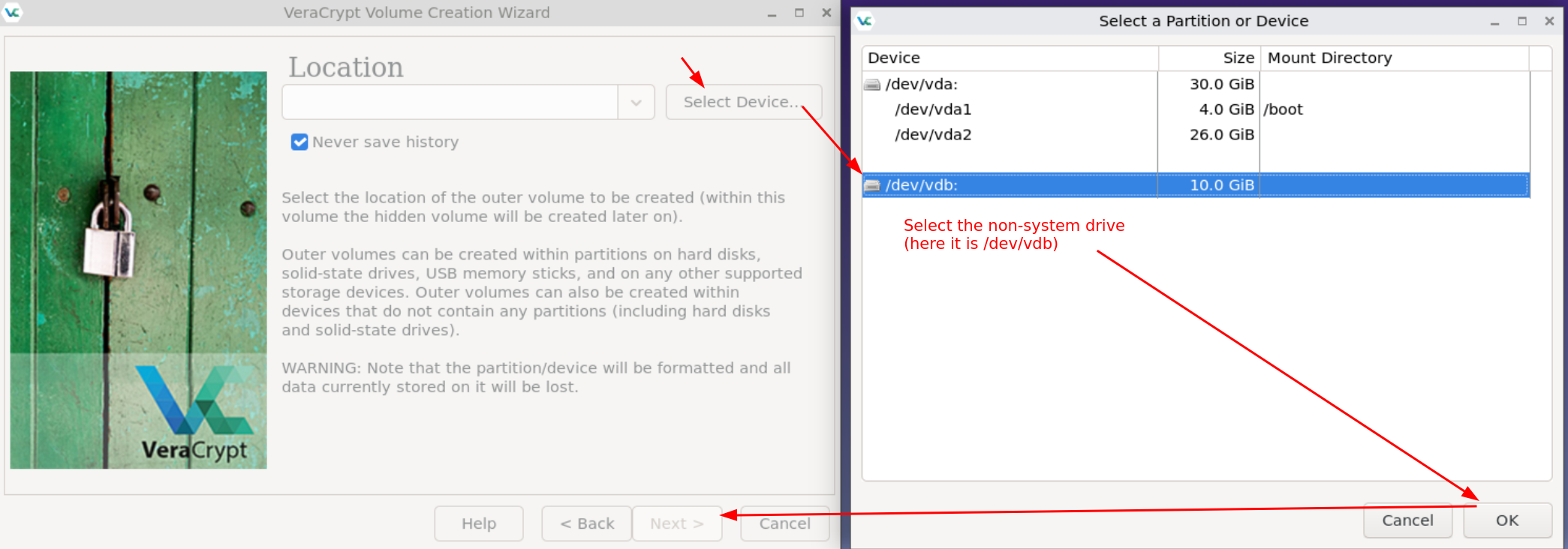This screenshot has height=549, width=1568.
Task: Select the /dev/vdb disk drive icon
Action: click(x=872, y=185)
